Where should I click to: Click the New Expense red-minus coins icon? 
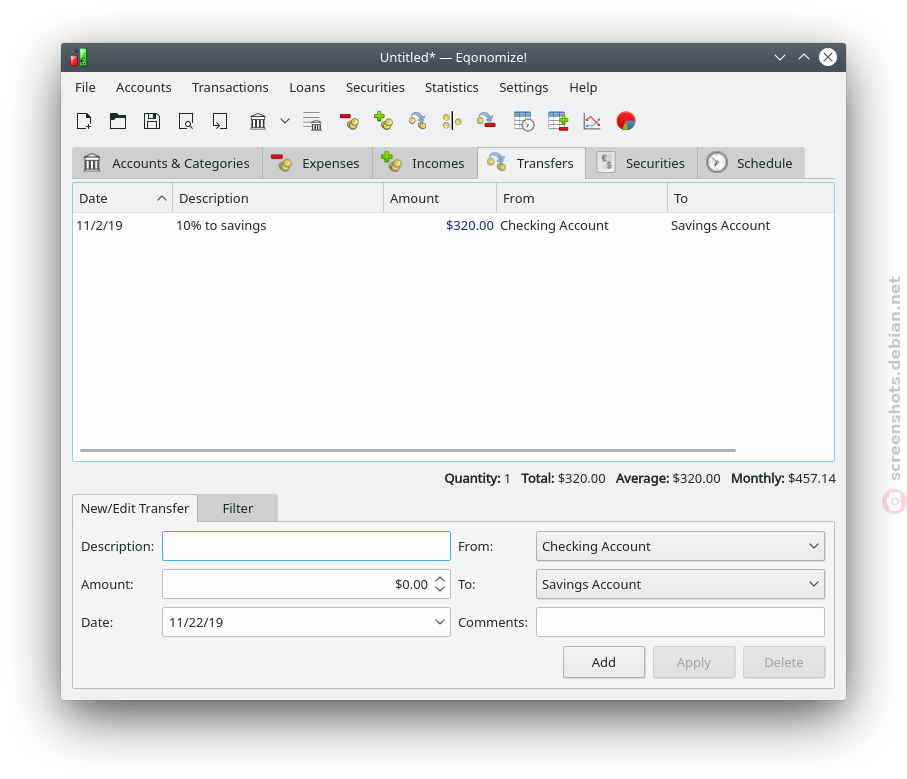[349, 121]
